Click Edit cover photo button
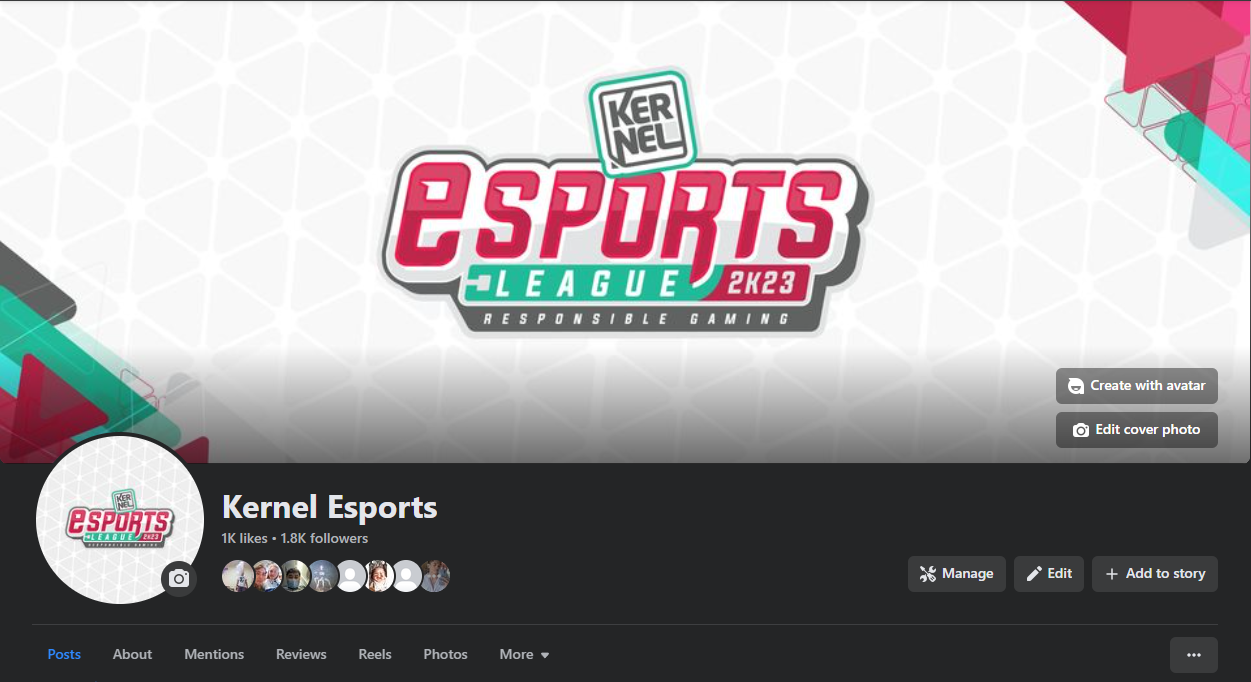Image resolution: width=1251 pixels, height=682 pixels. click(x=1137, y=430)
